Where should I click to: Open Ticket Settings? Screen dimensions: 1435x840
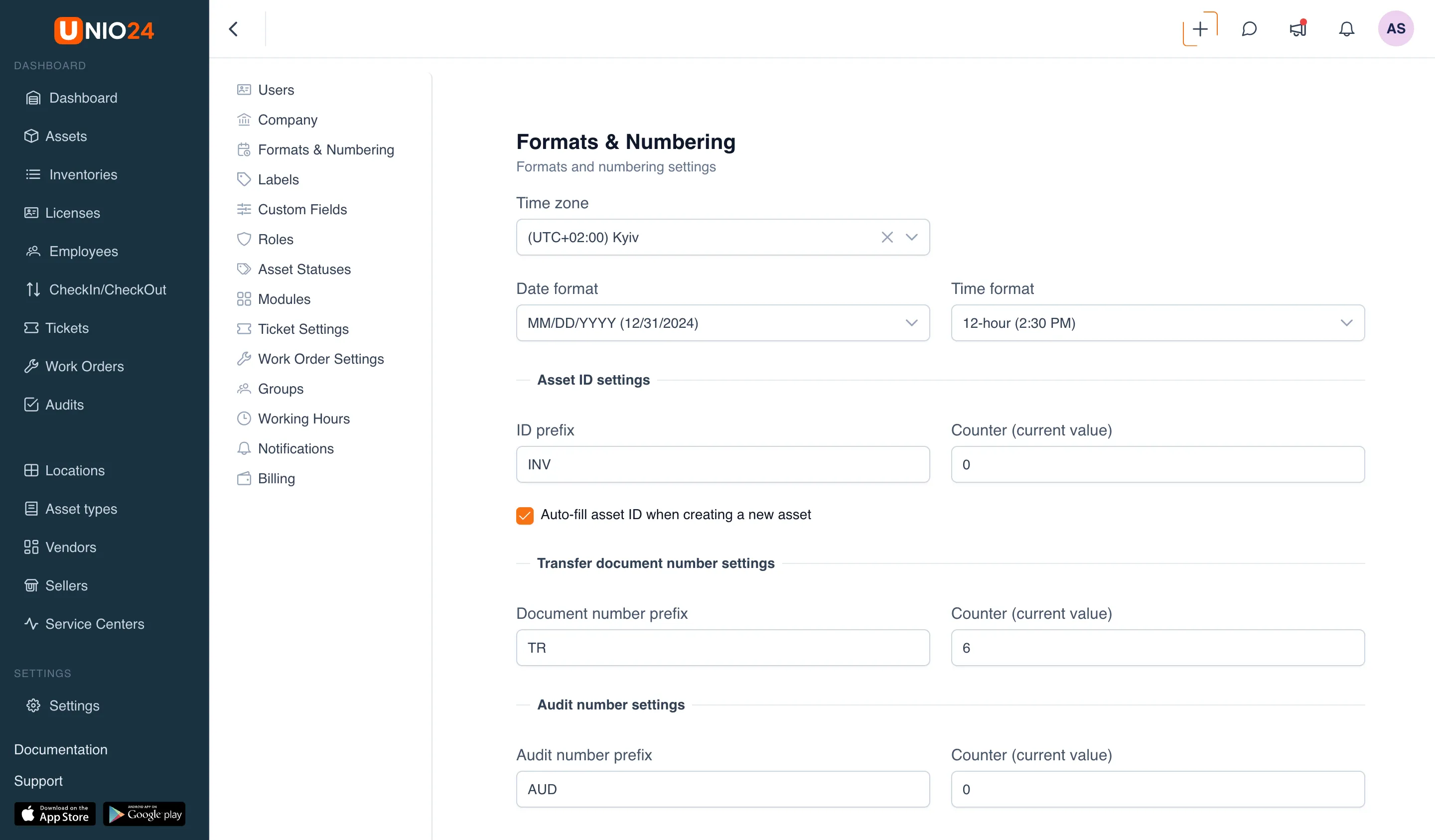tap(292, 329)
